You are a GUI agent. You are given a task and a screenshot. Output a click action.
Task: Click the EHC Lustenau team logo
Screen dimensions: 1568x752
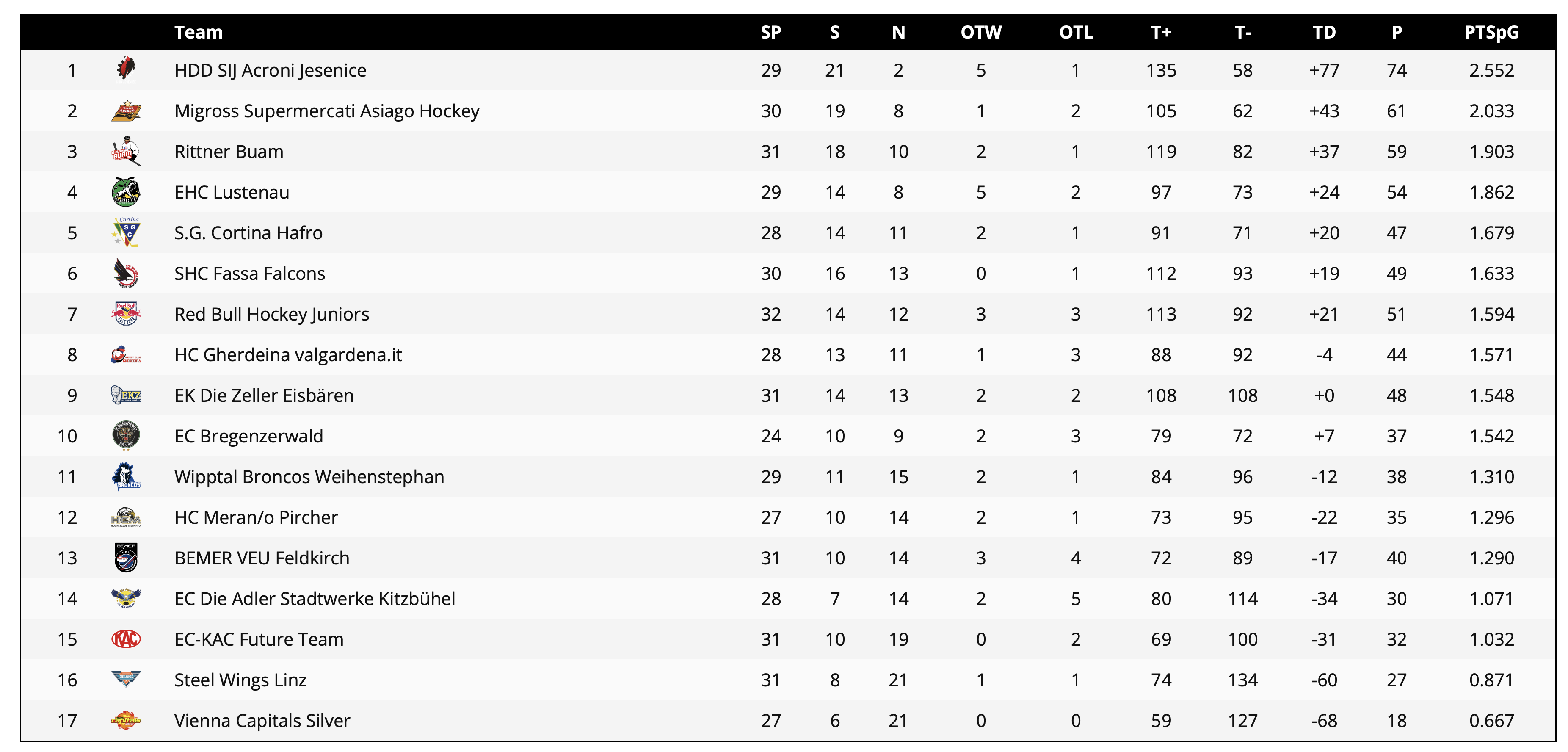tap(126, 192)
